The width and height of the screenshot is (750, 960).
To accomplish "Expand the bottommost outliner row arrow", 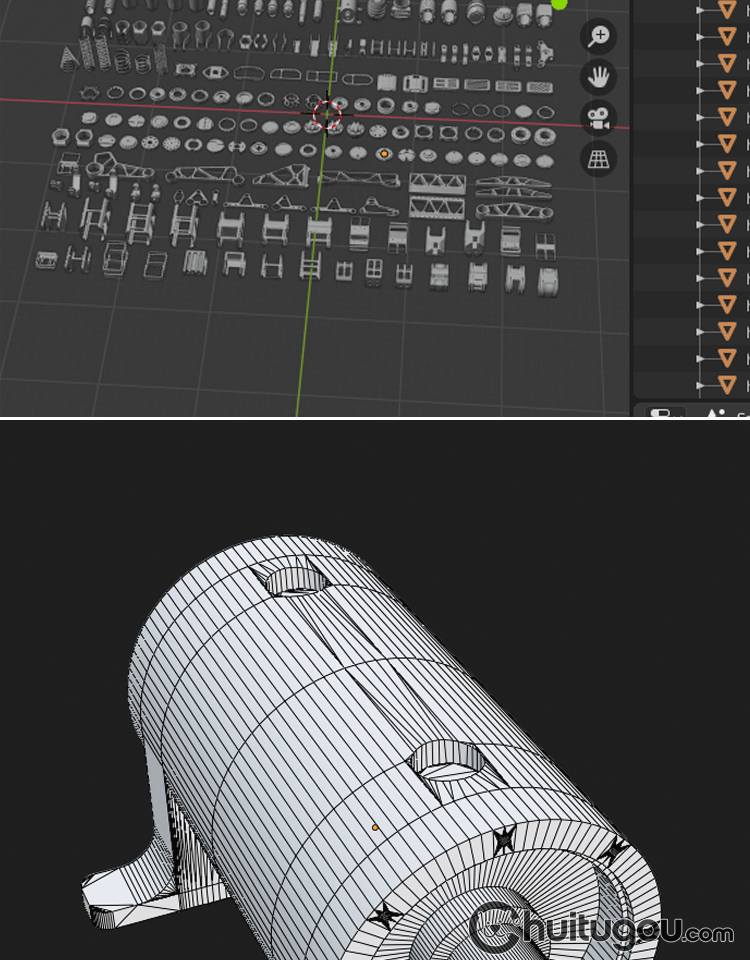I will (x=700, y=384).
